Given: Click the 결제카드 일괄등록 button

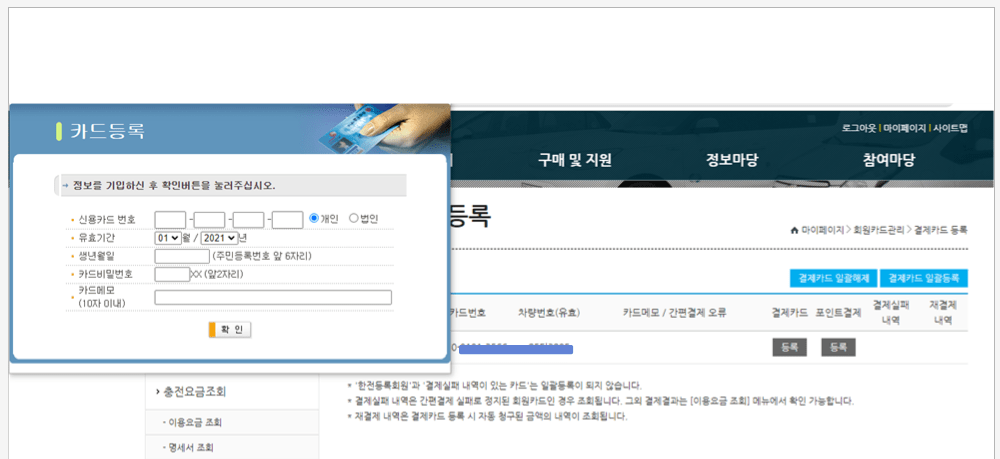Looking at the screenshot, I should 924,279.
